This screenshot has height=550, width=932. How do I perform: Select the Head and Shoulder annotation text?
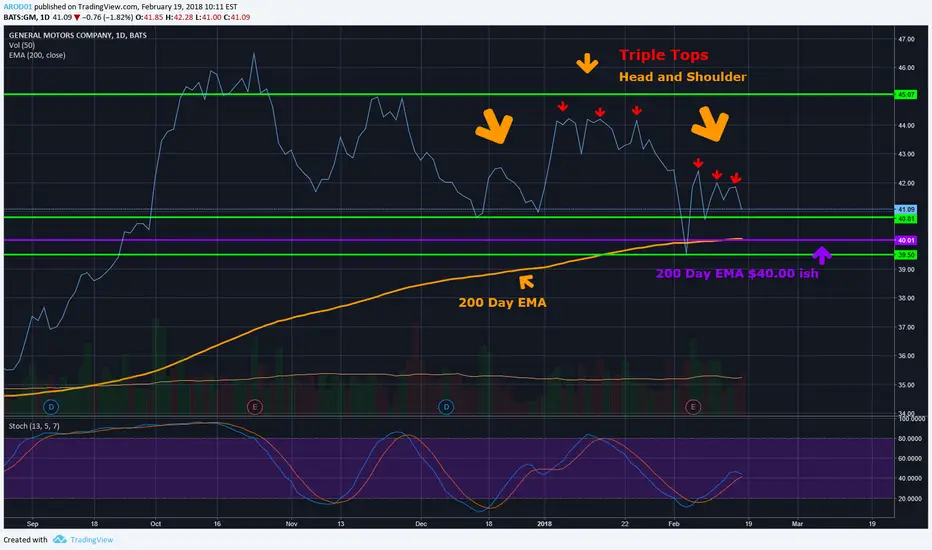pos(682,77)
